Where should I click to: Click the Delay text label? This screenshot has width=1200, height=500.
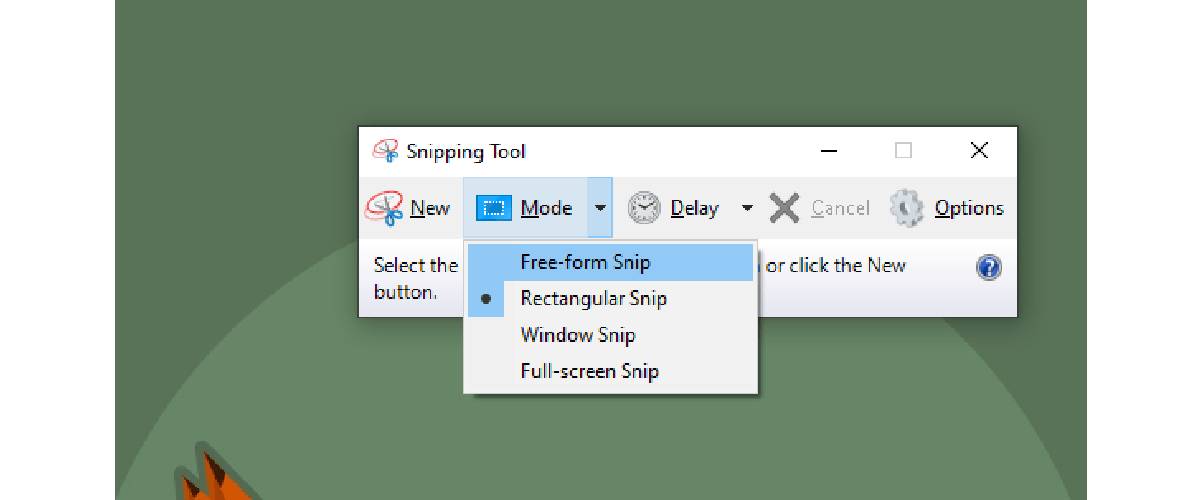(694, 208)
